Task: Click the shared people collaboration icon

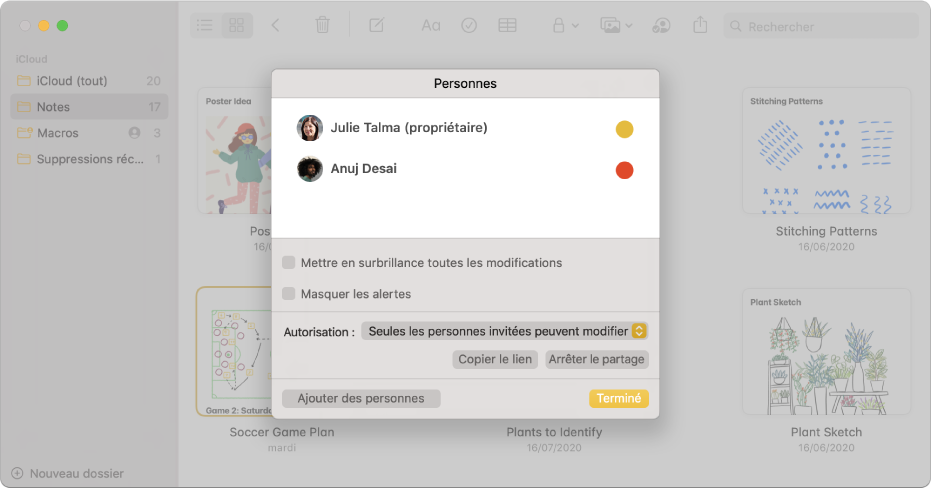Action: [x=661, y=26]
